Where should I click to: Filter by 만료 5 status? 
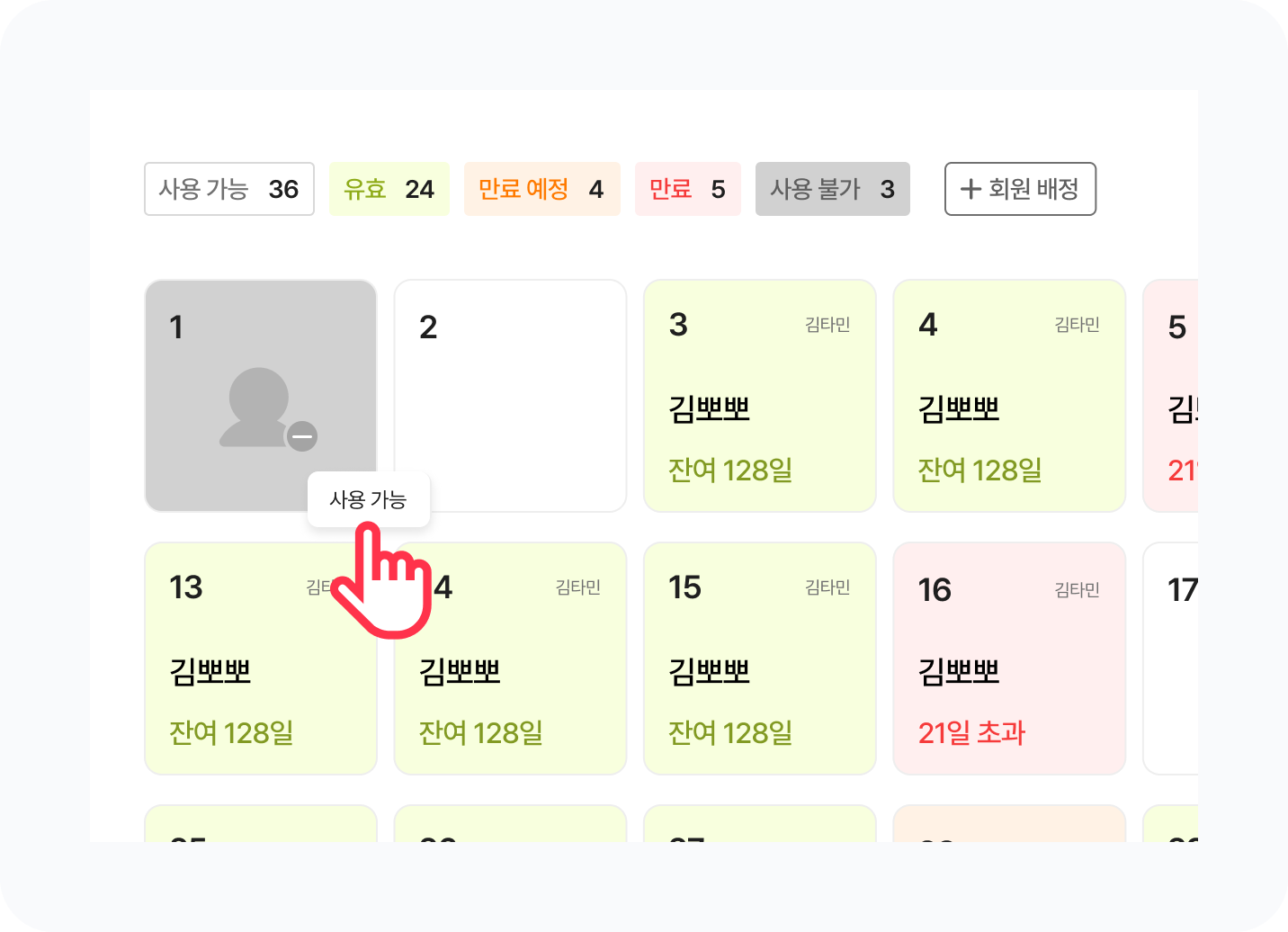(687, 189)
